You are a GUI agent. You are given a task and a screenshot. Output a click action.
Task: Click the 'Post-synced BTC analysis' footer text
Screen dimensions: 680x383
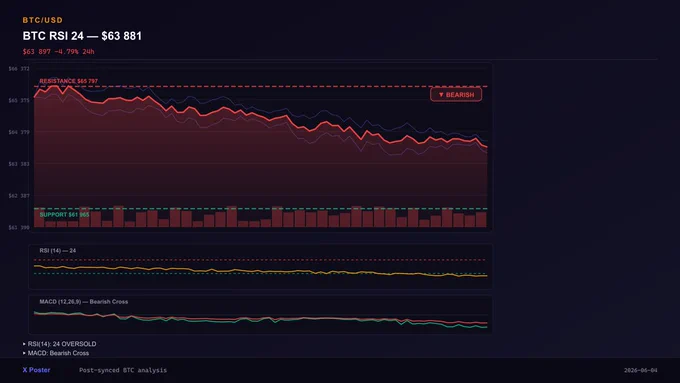click(123, 370)
